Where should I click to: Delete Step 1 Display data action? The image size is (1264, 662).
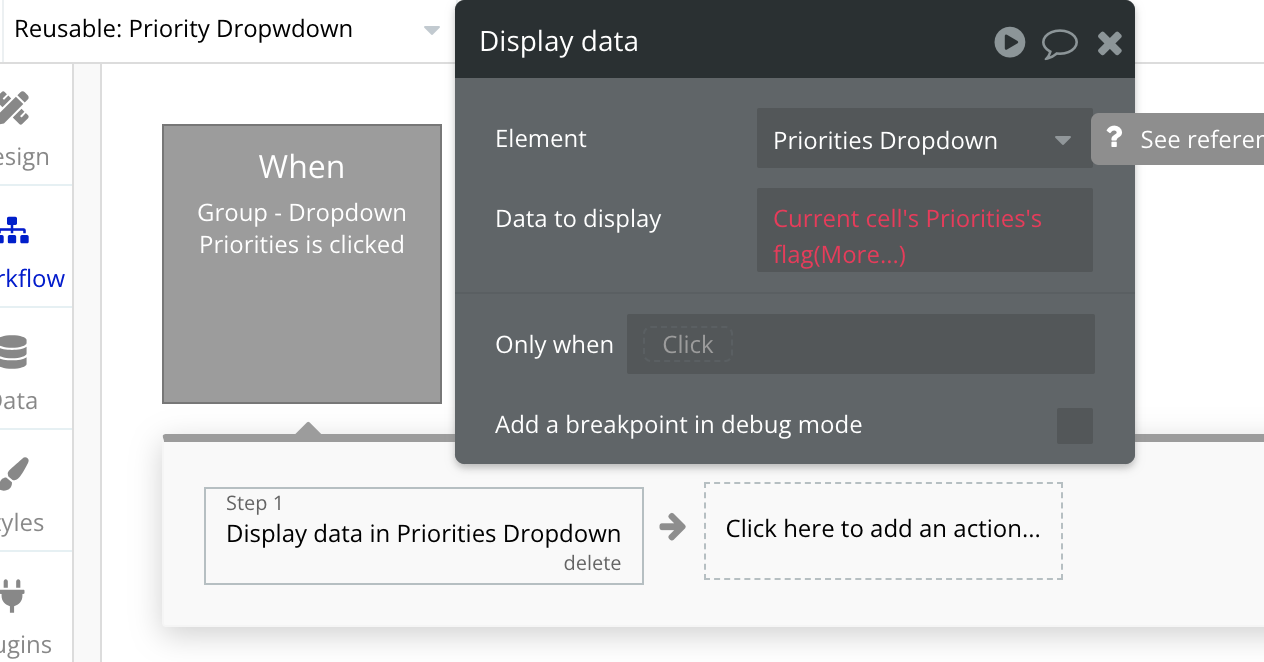pos(592,563)
